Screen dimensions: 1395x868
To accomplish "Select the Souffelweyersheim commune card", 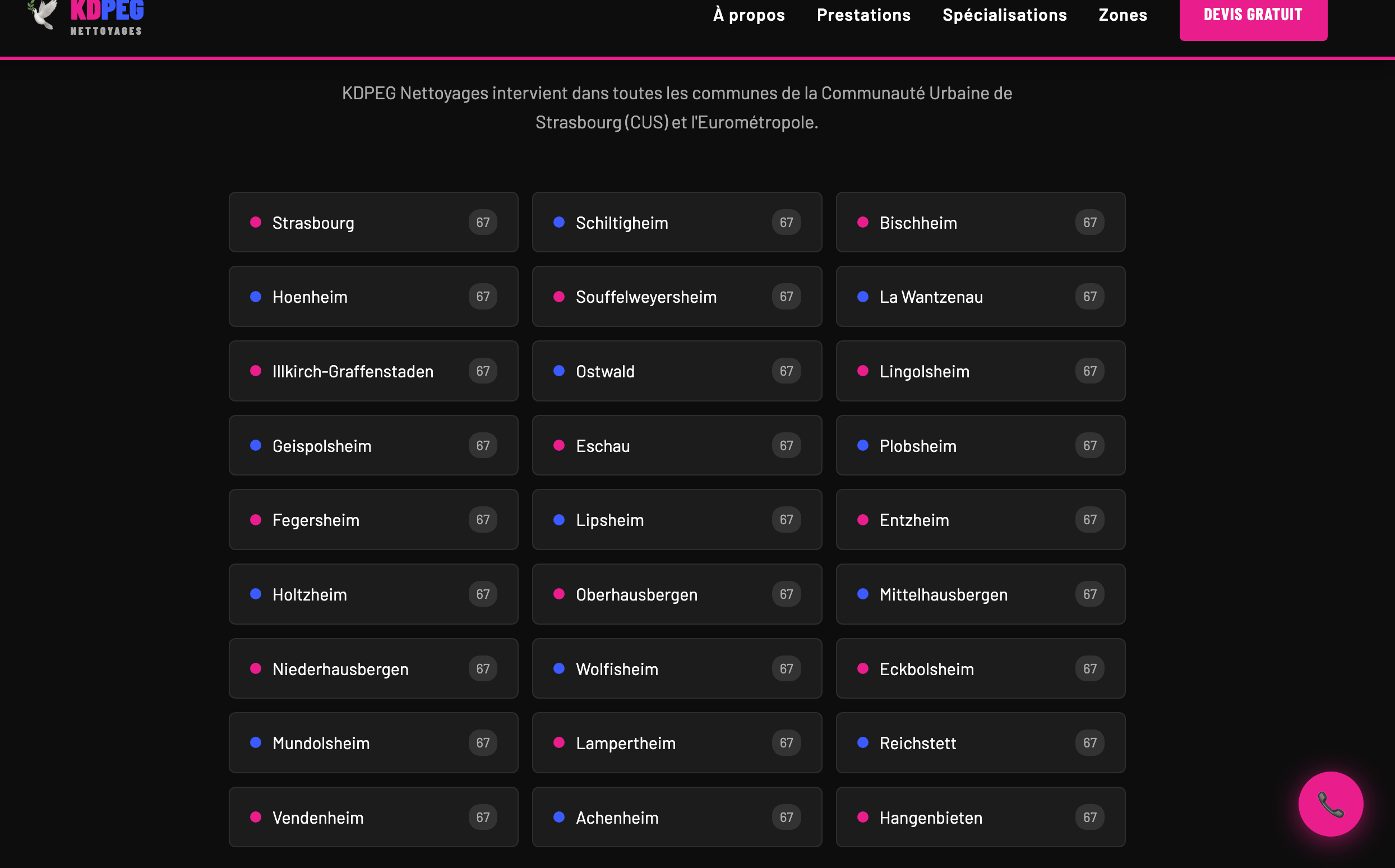I will 677,296.
